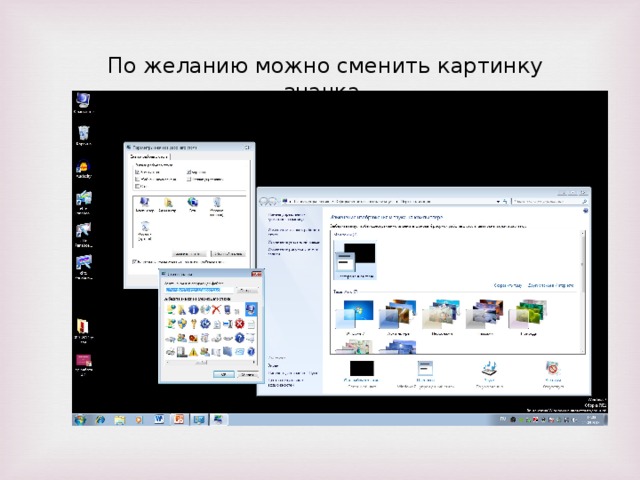
Task: Enable the User's Files checkbox
Action: coord(137,179)
